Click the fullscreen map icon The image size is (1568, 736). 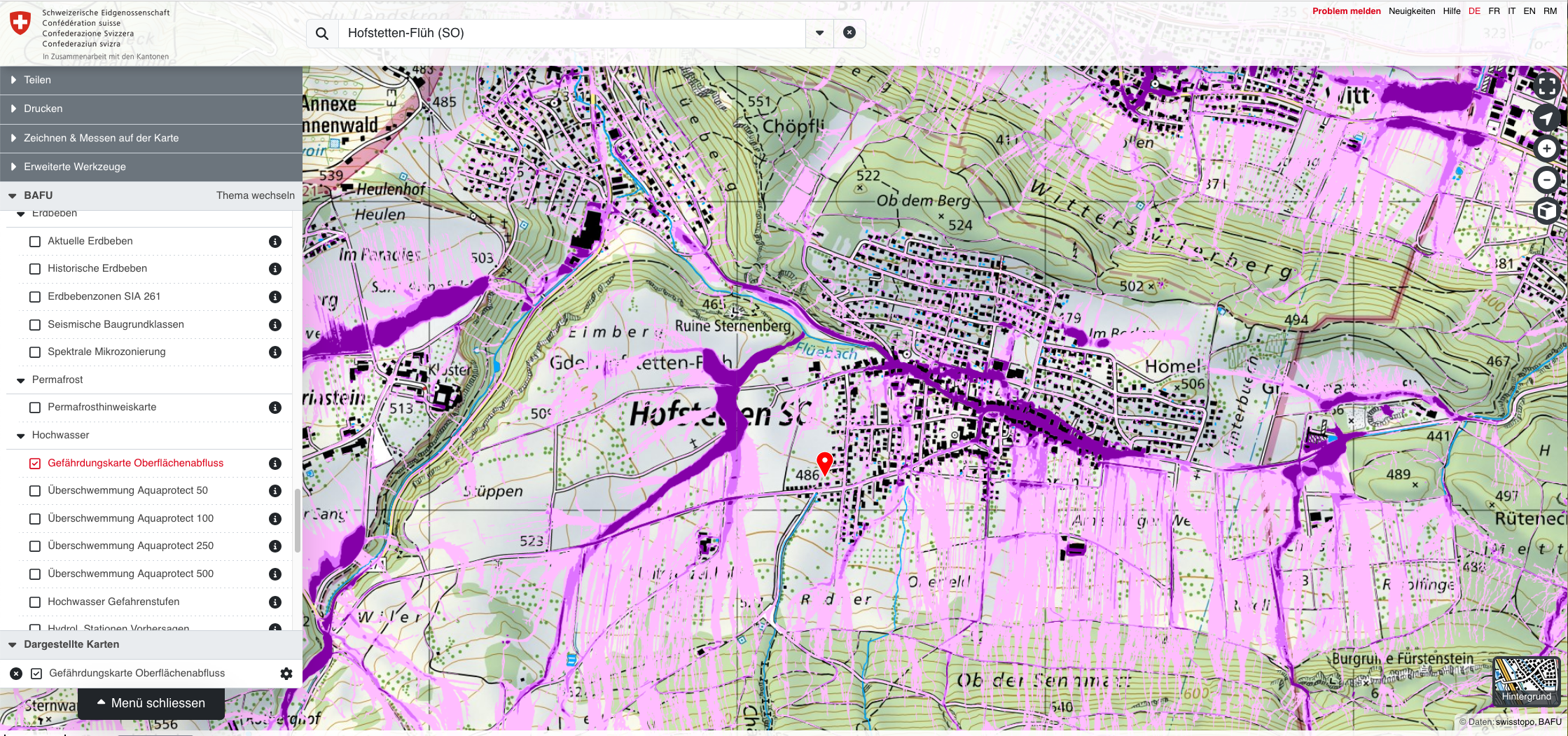point(1546,87)
